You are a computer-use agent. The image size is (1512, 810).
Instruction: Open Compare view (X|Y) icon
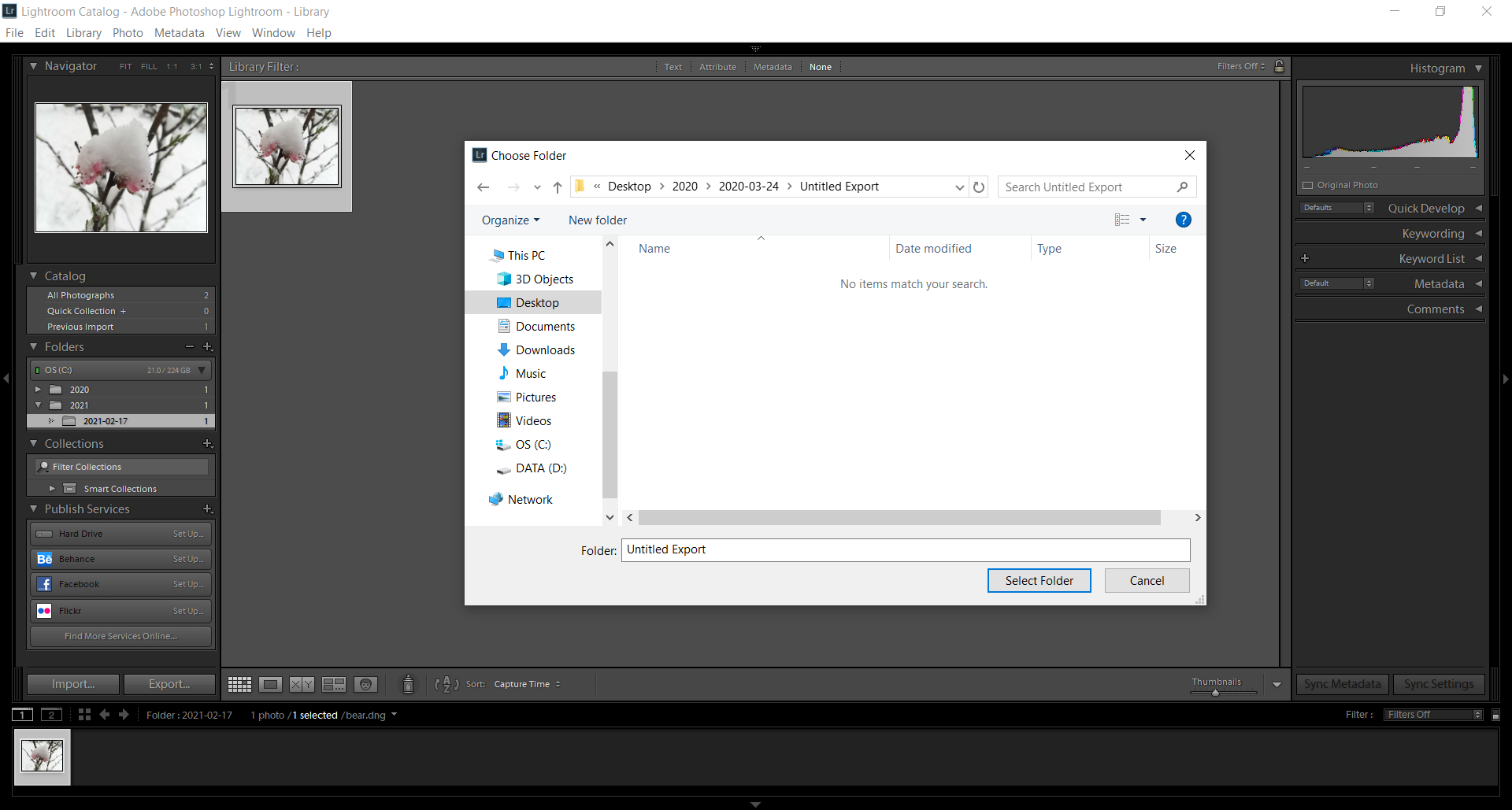[302, 684]
